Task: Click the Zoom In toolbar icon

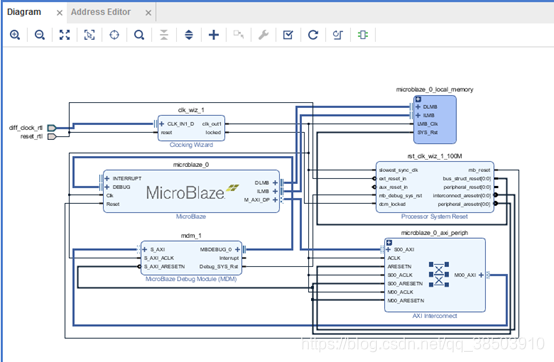Action: click(15, 35)
